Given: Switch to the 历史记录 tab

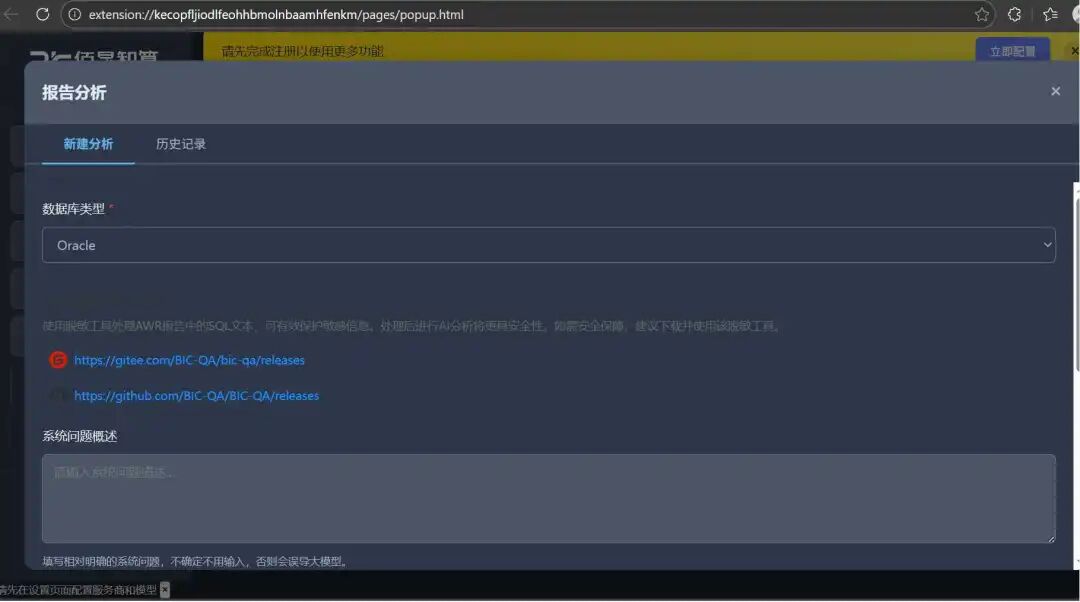Looking at the screenshot, I should point(180,144).
